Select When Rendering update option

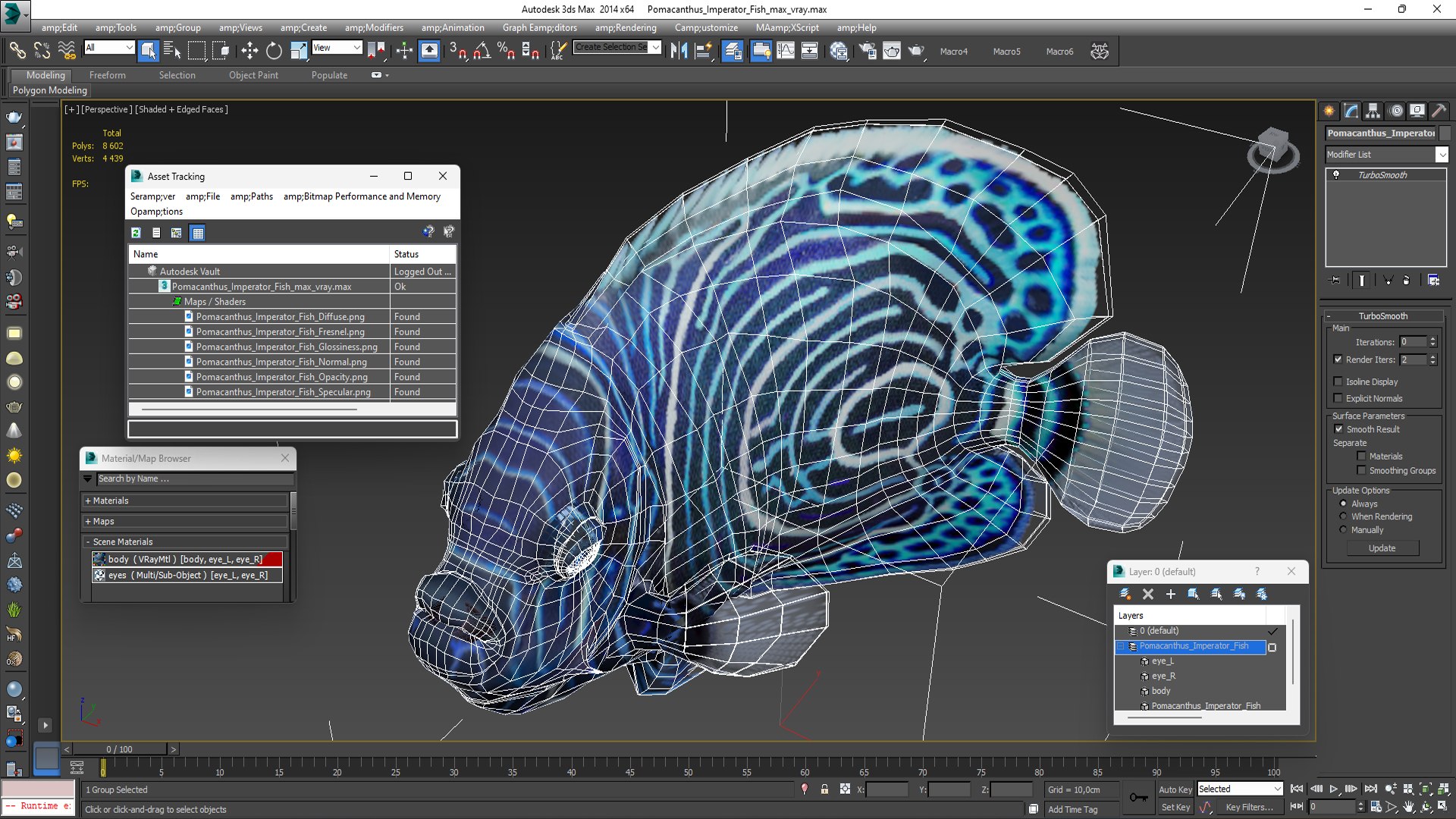point(1343,516)
